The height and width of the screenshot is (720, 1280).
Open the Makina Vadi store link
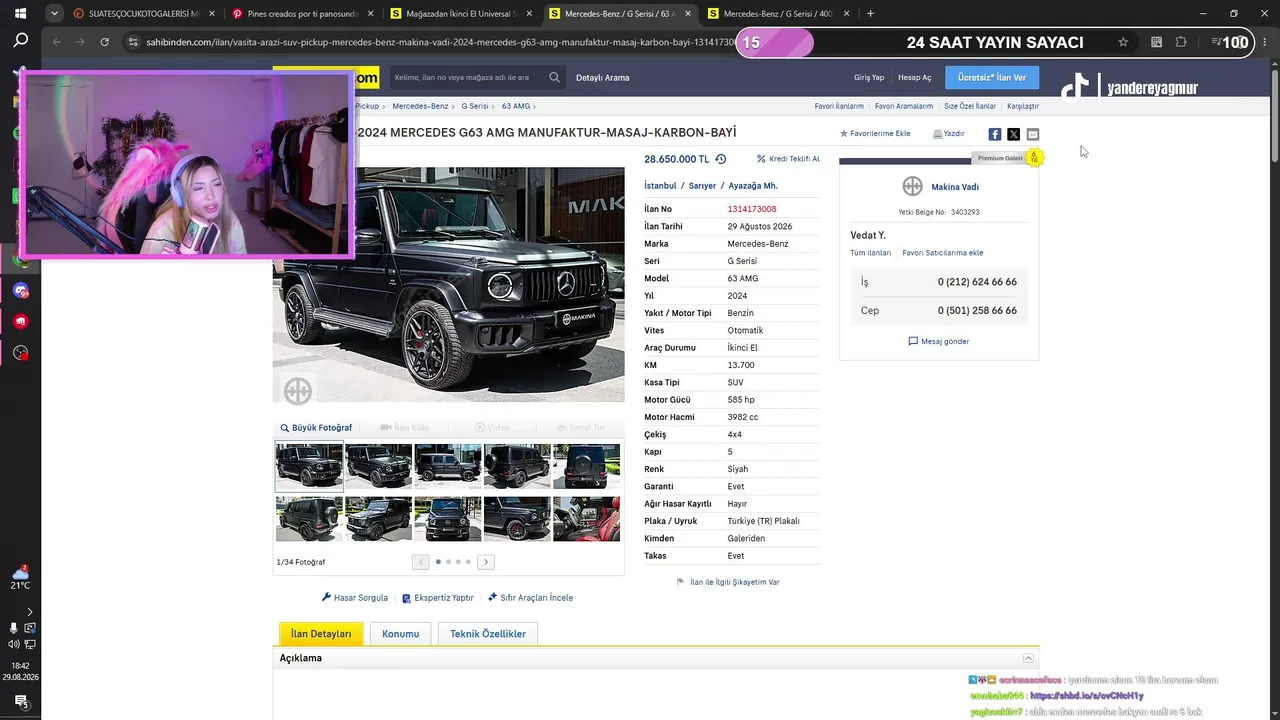(955, 187)
